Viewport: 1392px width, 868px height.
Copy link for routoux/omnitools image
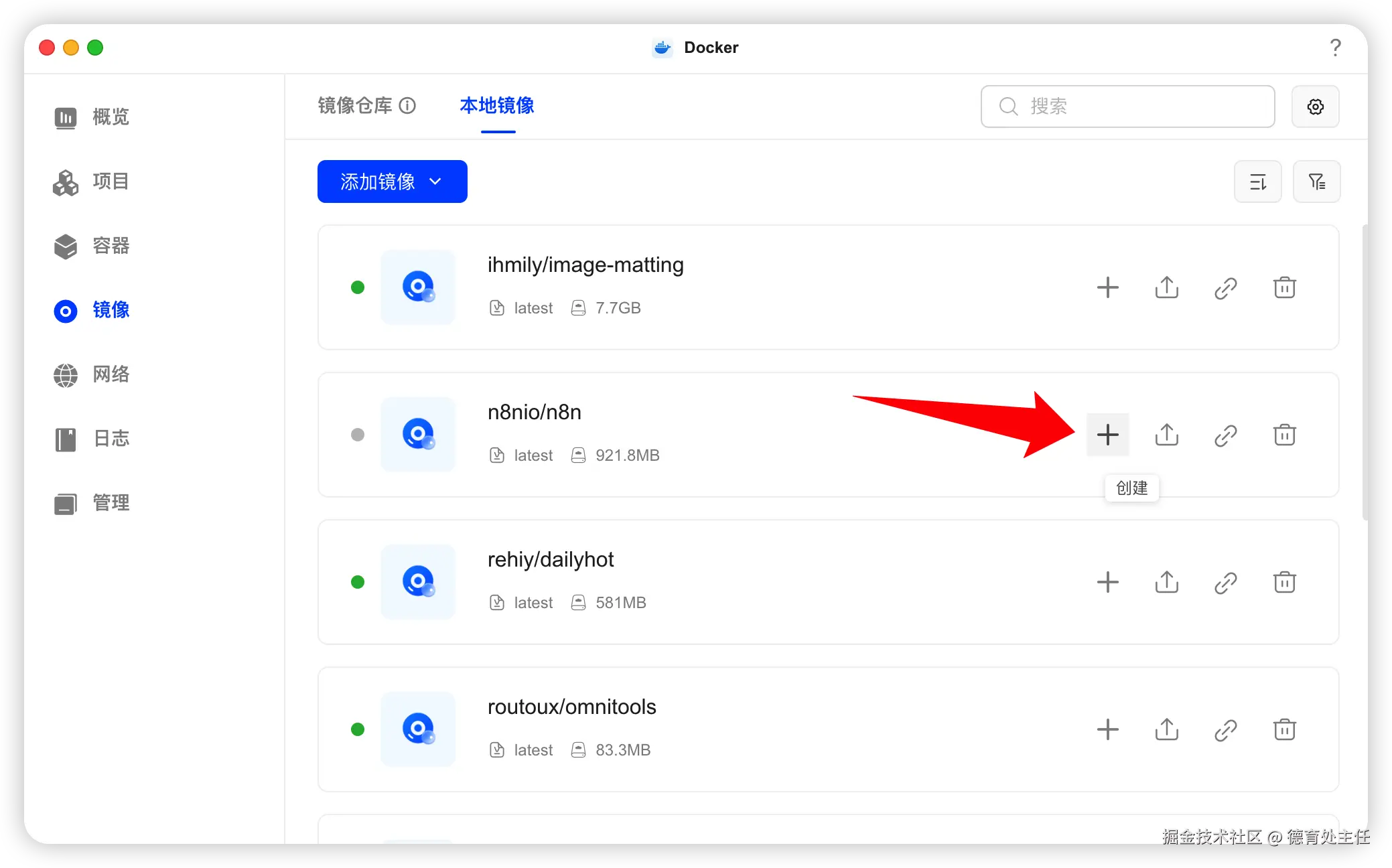1225,730
